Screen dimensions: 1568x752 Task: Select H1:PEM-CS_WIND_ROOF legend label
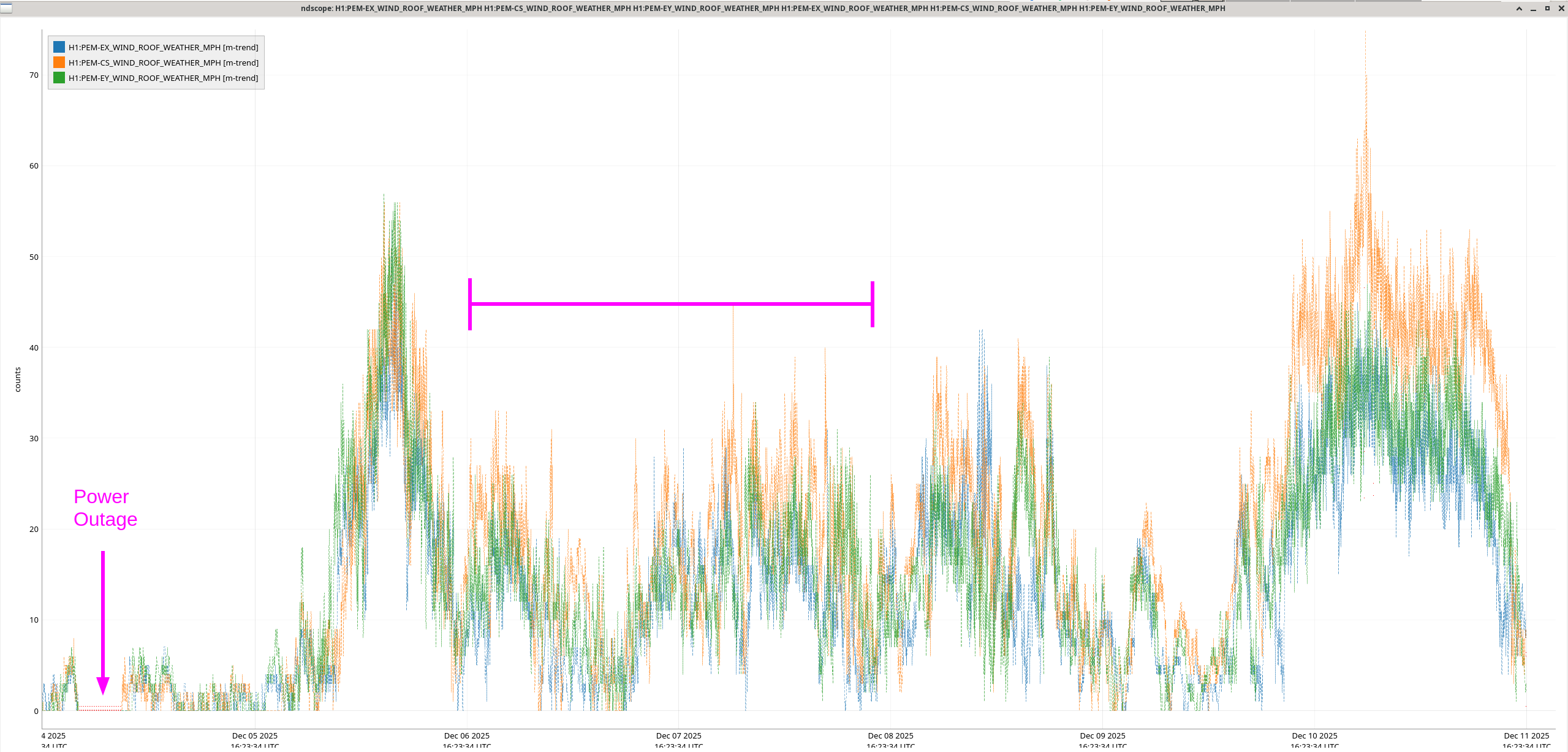tap(163, 63)
